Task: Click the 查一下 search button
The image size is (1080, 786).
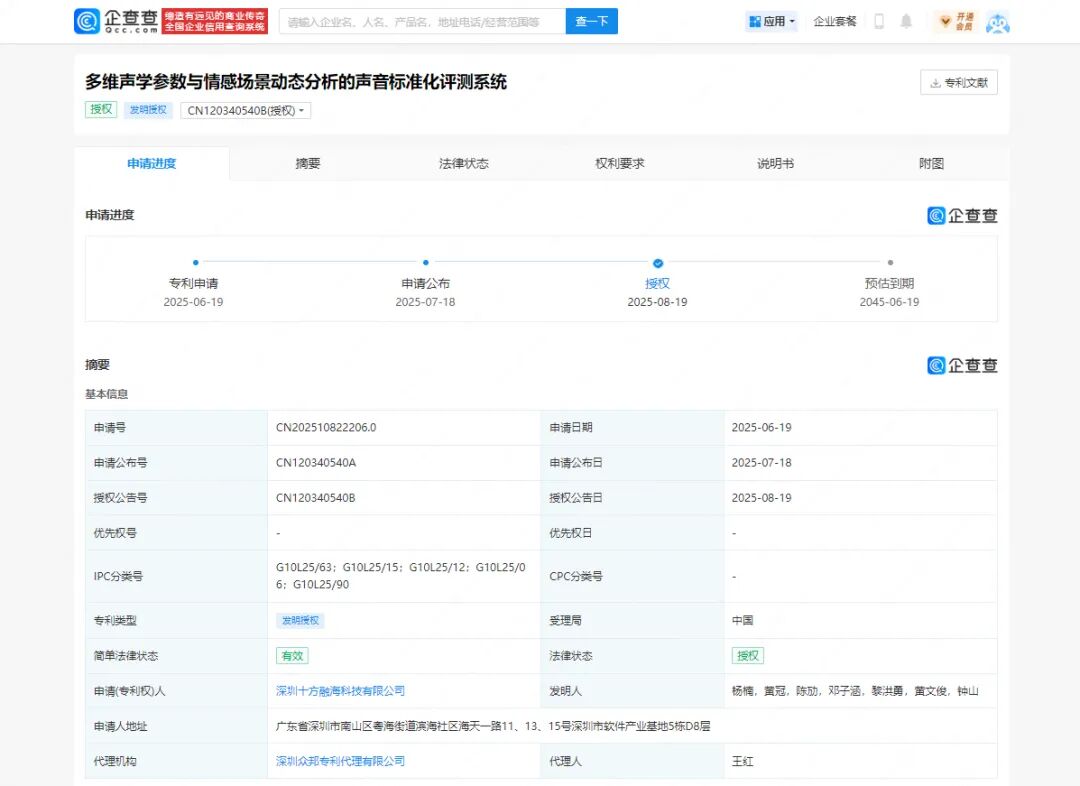Action: [x=591, y=20]
